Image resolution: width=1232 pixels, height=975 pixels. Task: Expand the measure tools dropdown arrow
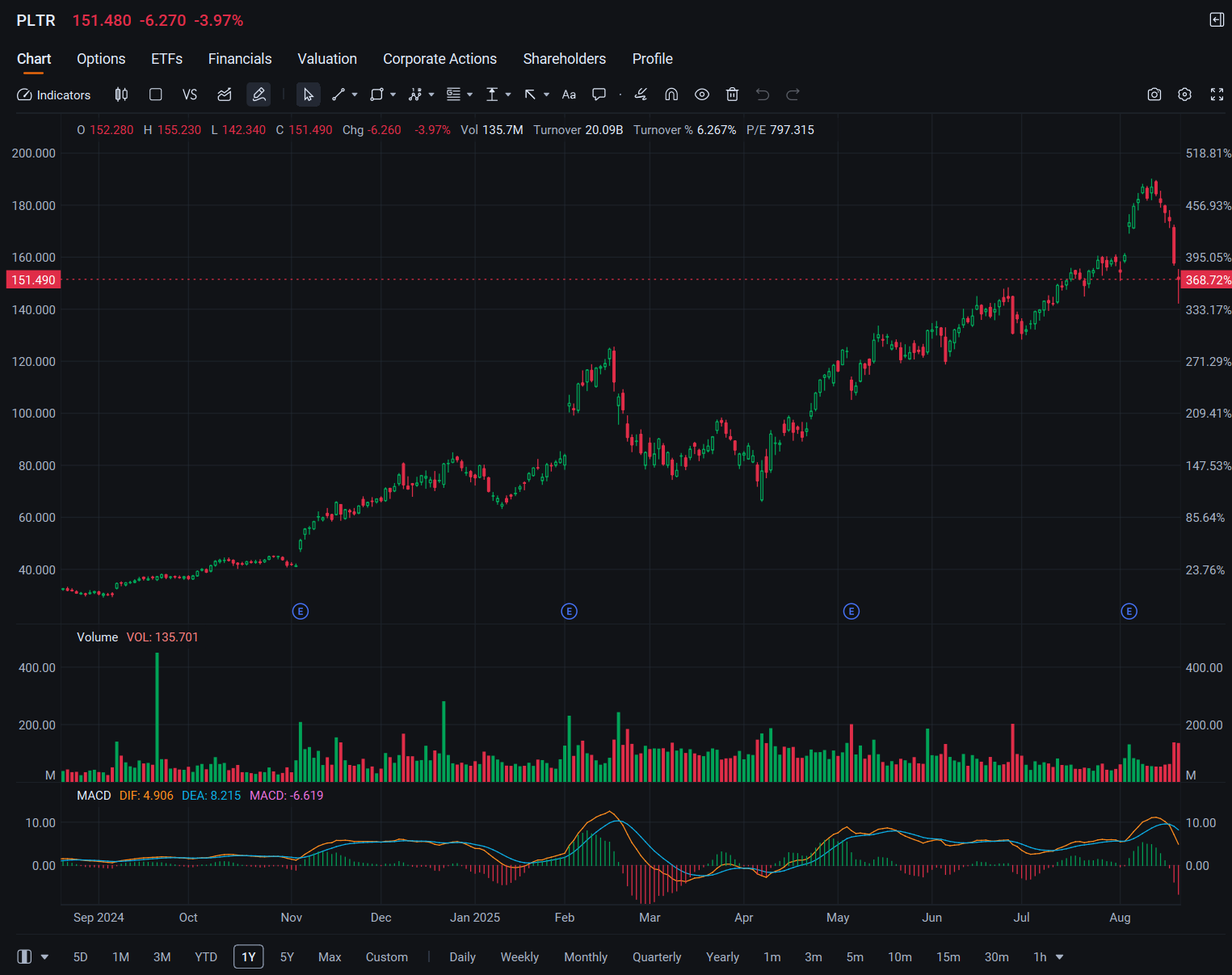click(508, 95)
